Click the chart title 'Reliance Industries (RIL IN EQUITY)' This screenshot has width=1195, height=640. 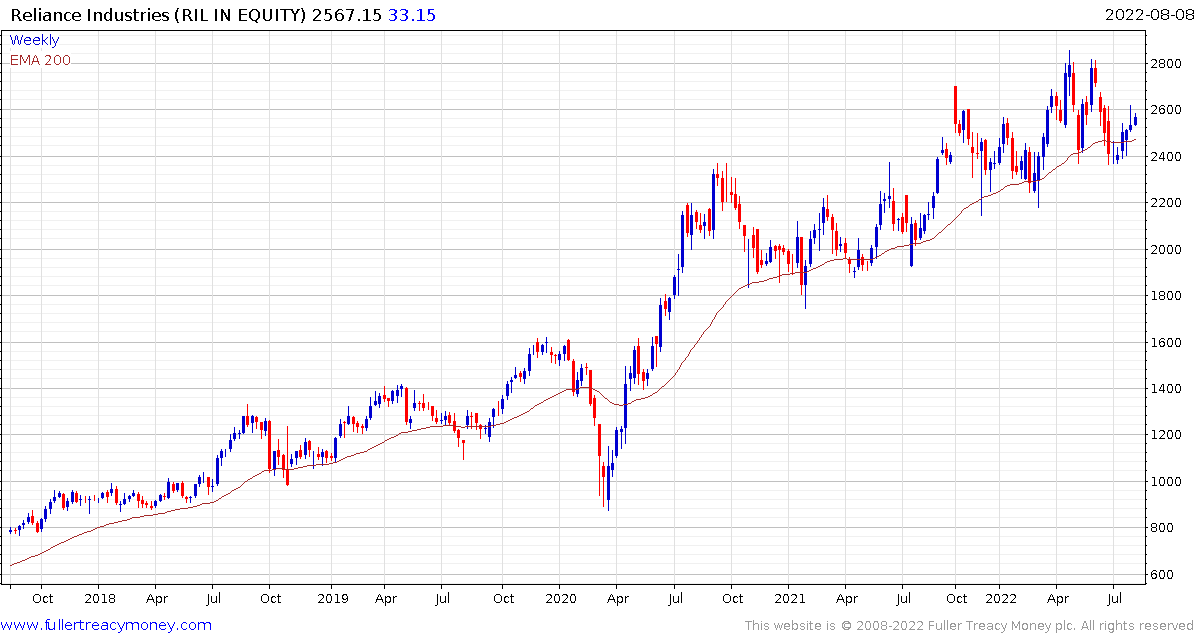160,14
